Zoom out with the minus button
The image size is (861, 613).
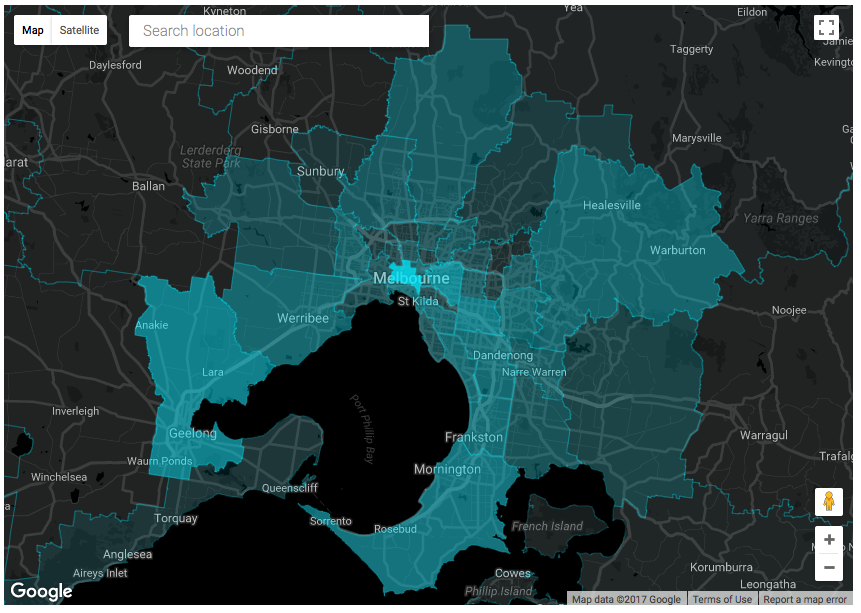[828, 567]
